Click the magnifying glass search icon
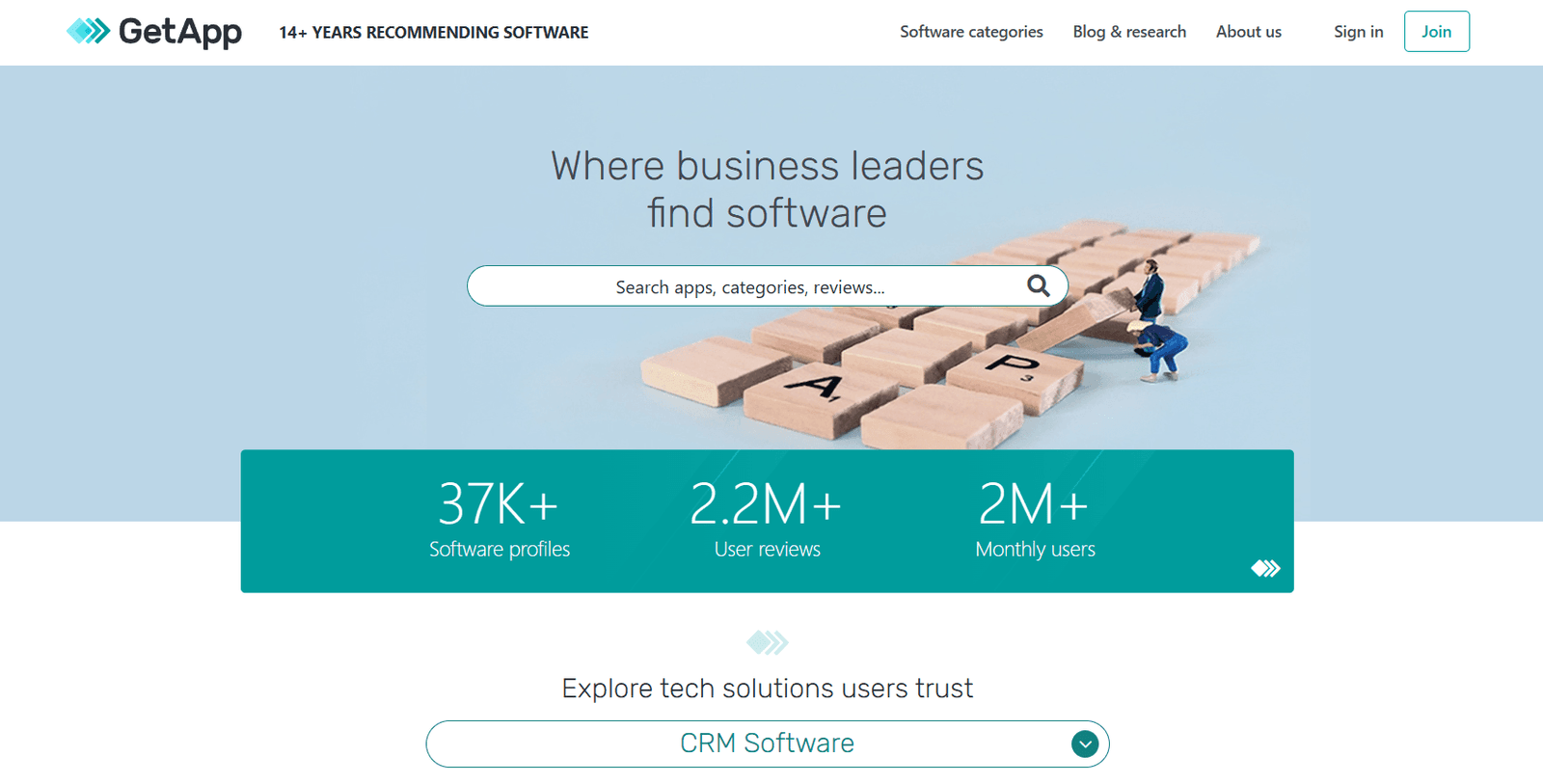 (x=1038, y=285)
